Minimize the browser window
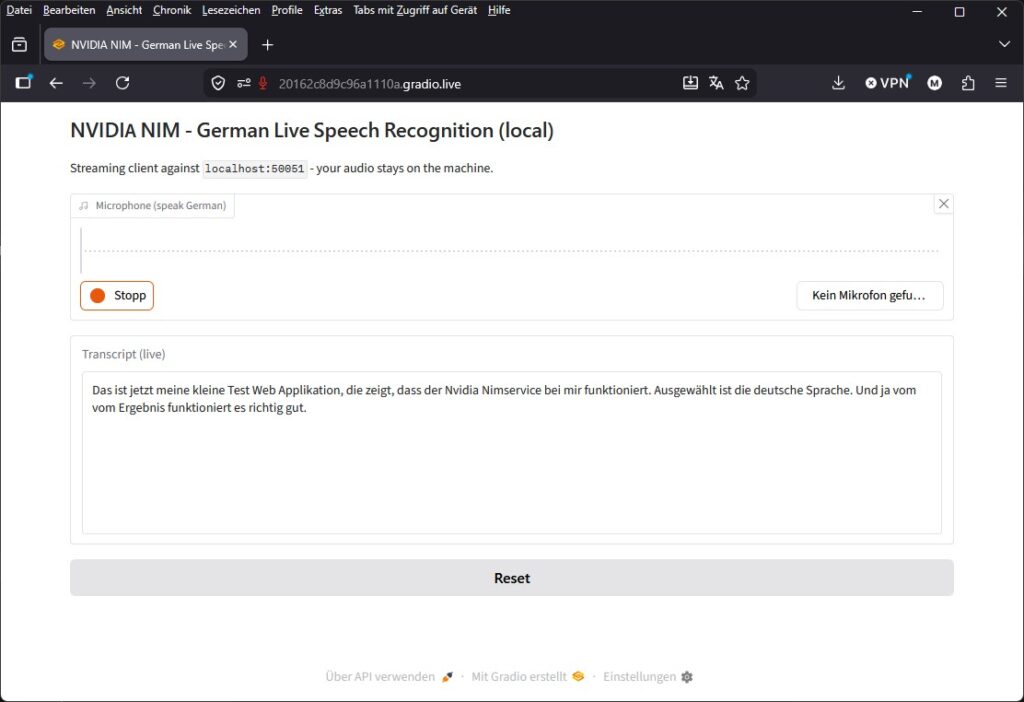Screen dimensions: 1024x702 coord(918,11)
